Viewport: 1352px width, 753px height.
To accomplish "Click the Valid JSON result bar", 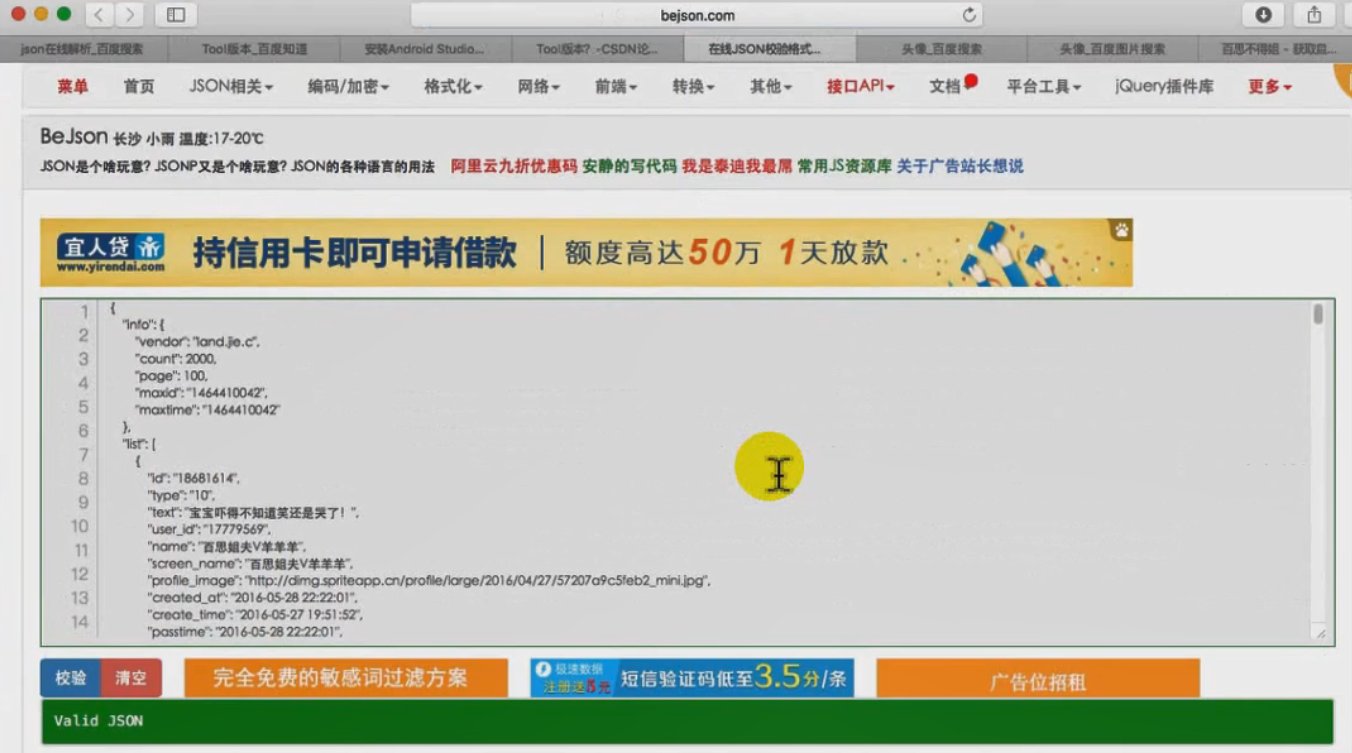I will pos(686,721).
